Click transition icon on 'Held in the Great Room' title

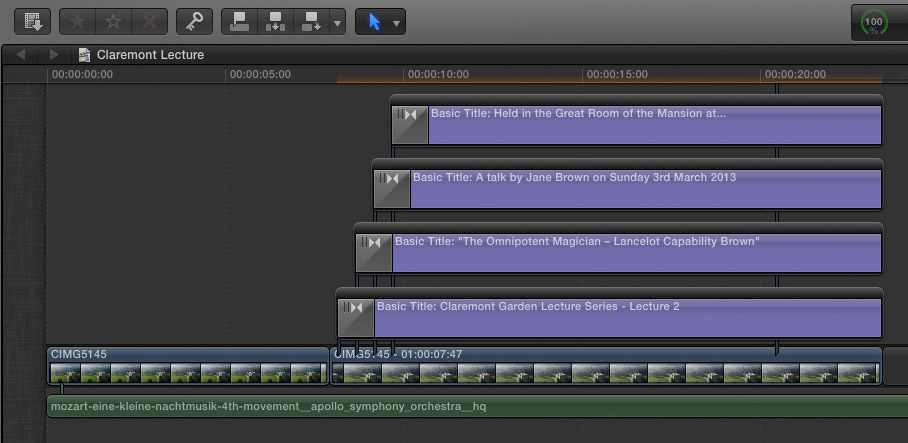click(410, 125)
